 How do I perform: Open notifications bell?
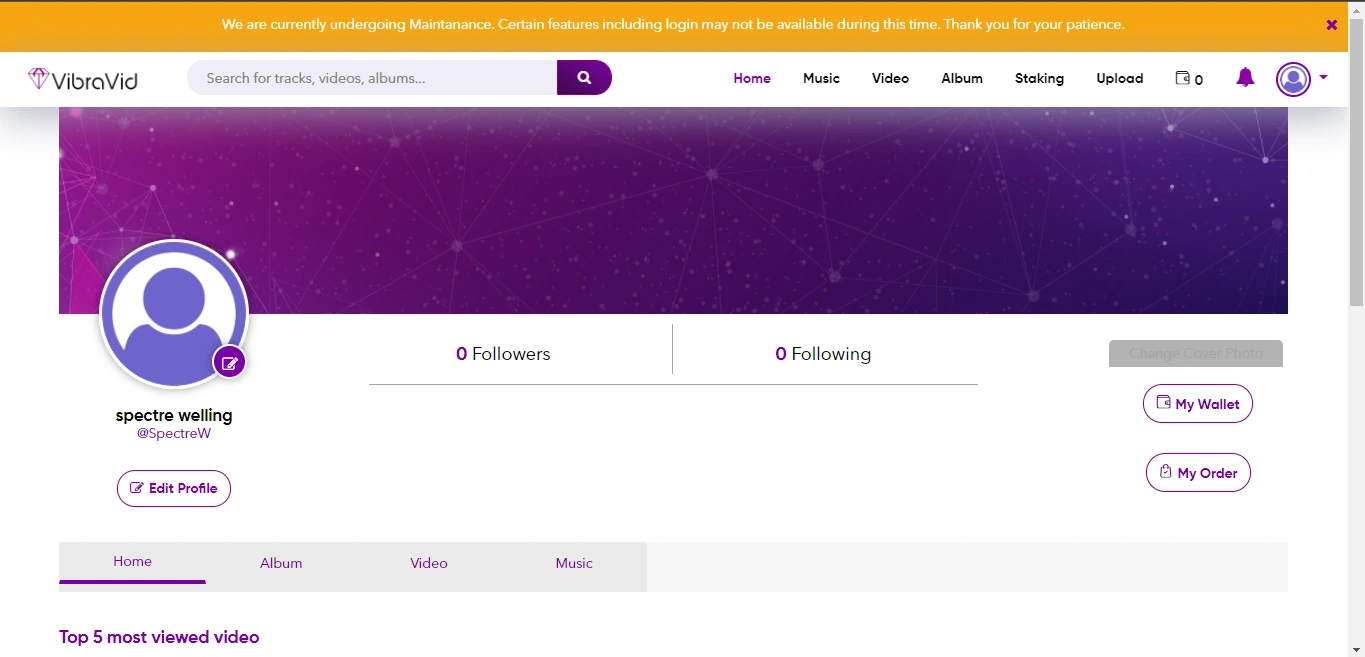[x=1245, y=77]
